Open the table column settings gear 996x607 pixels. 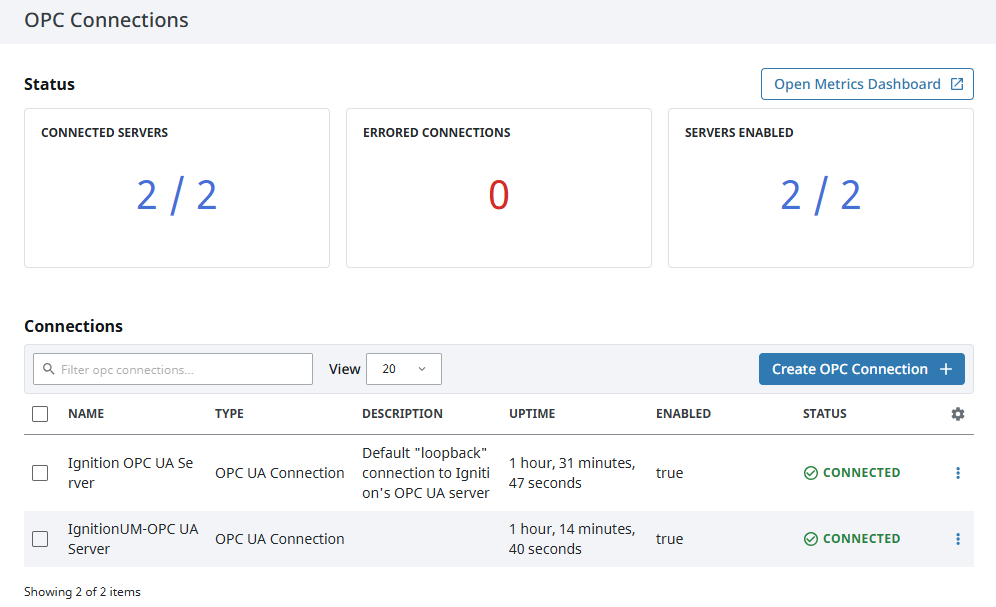tap(957, 414)
